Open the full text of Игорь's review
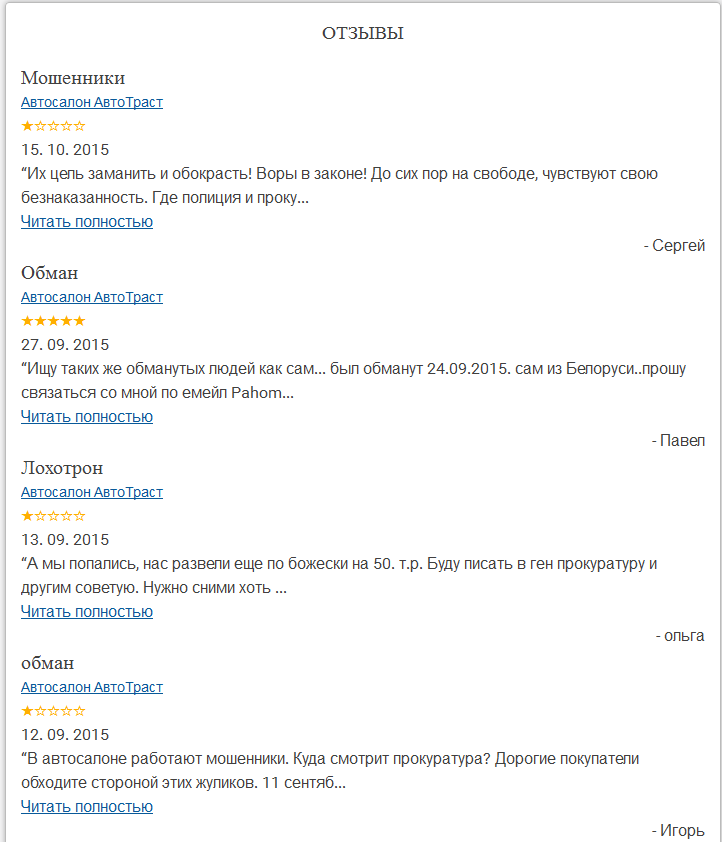Screen dimensions: 722x842 (x=87, y=806)
